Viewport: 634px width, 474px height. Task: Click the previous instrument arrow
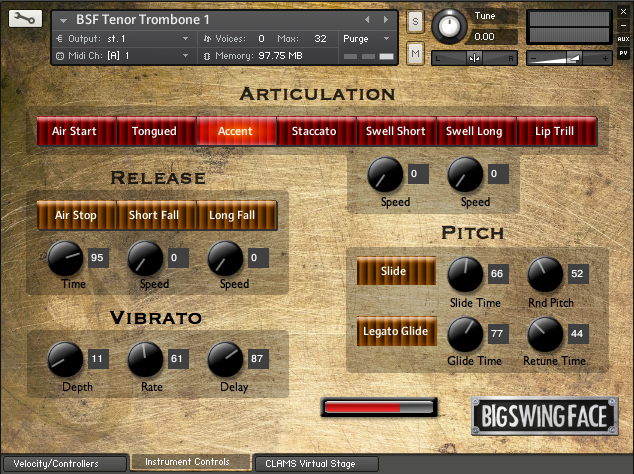367,19
